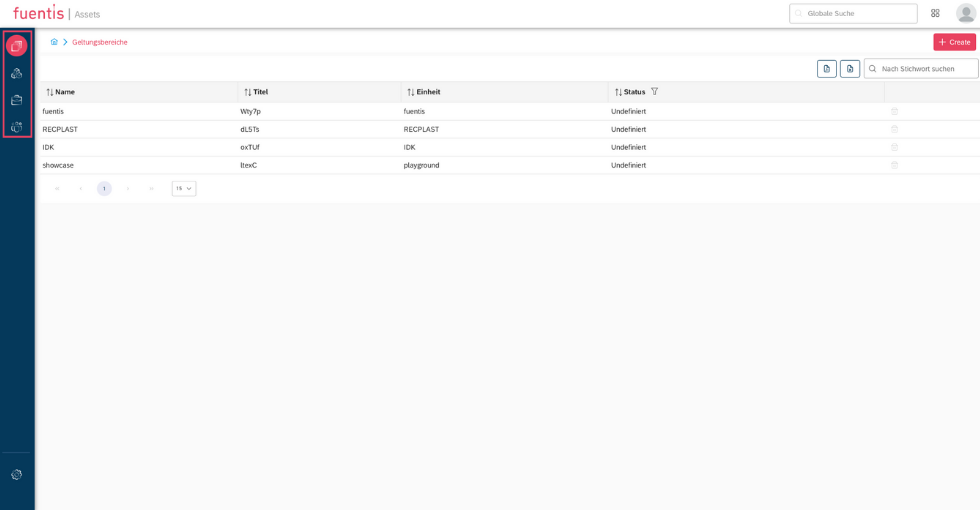Screen dimensions: 980x510
Task: Select the RECPLAST name cell
Action: [x=60, y=129]
